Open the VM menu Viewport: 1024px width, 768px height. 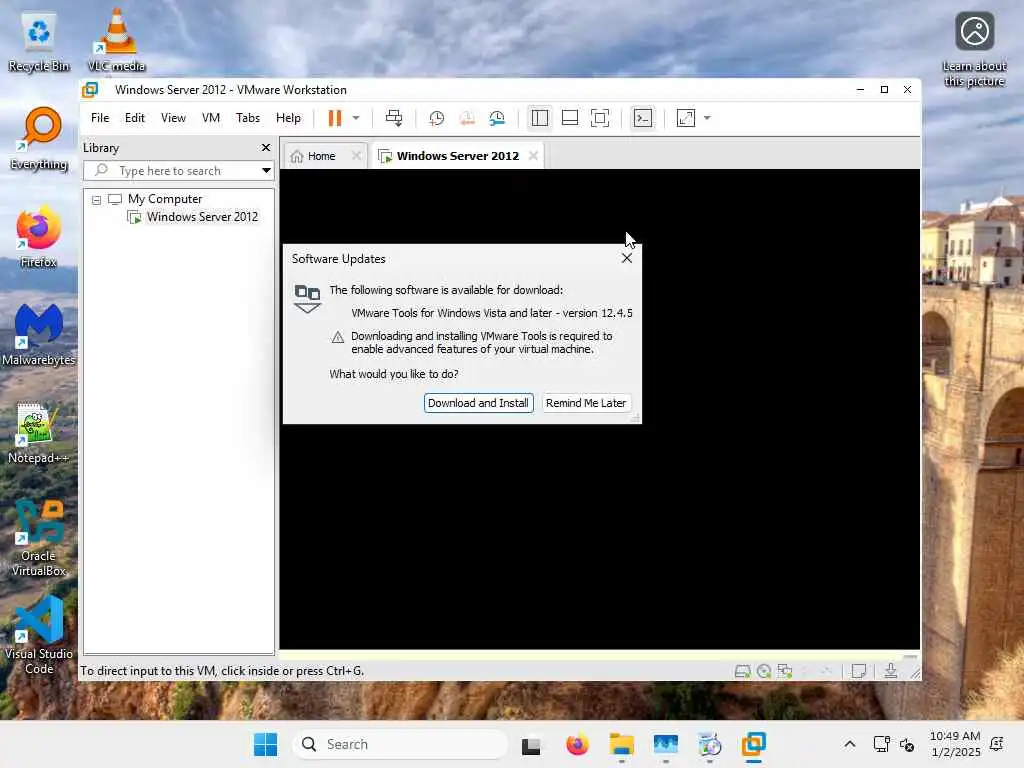point(211,118)
